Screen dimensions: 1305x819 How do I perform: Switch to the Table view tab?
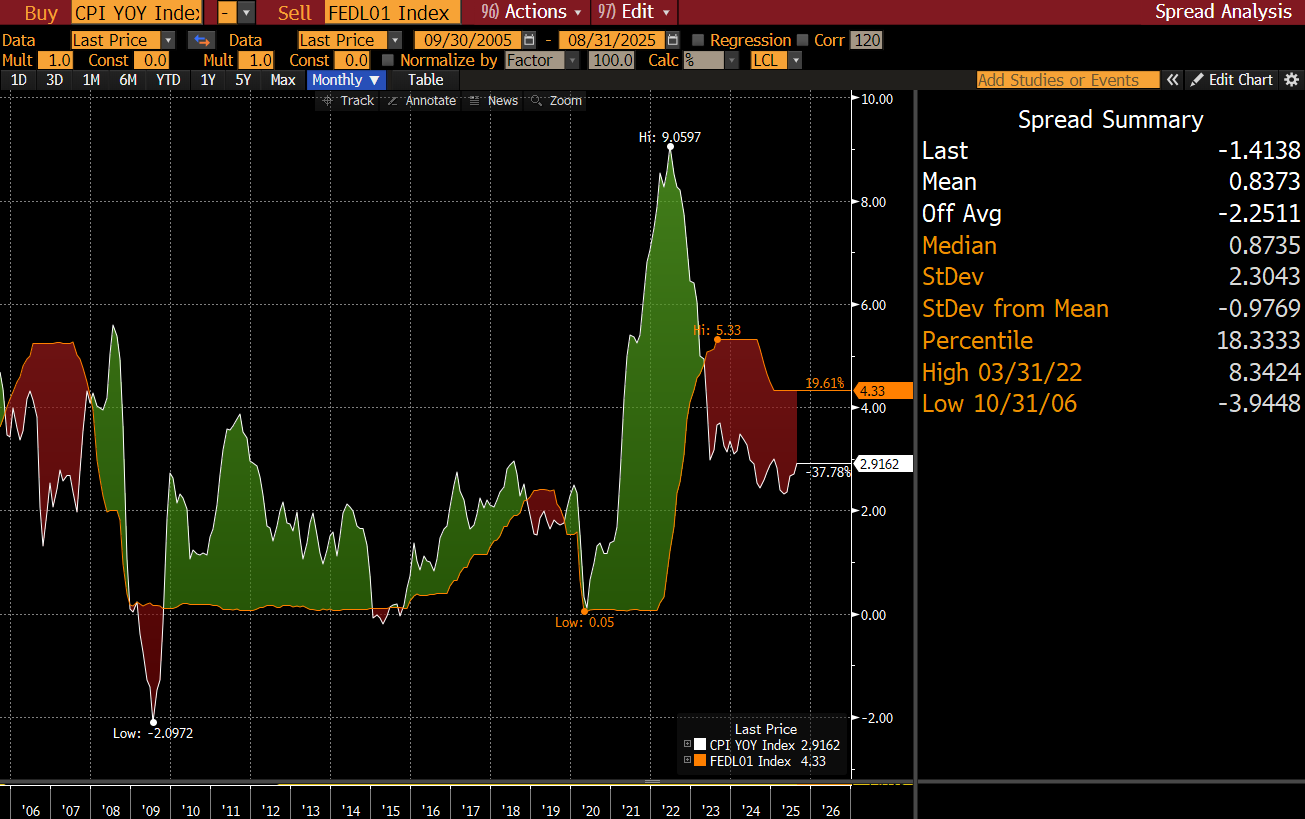point(425,80)
